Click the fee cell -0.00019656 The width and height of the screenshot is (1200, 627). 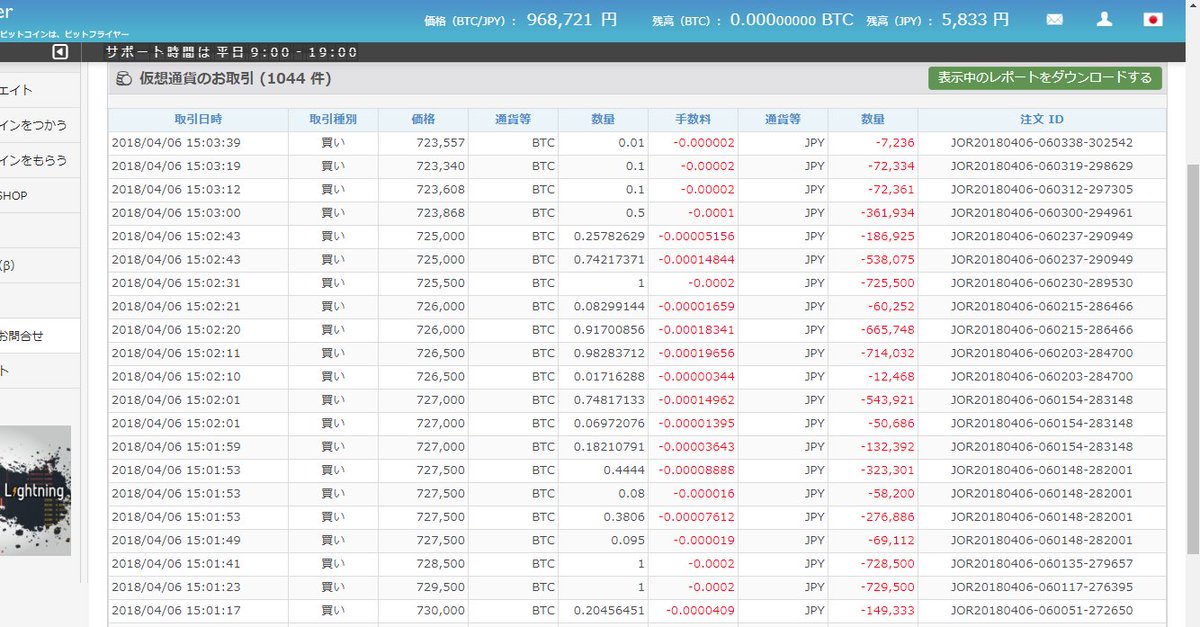point(696,353)
